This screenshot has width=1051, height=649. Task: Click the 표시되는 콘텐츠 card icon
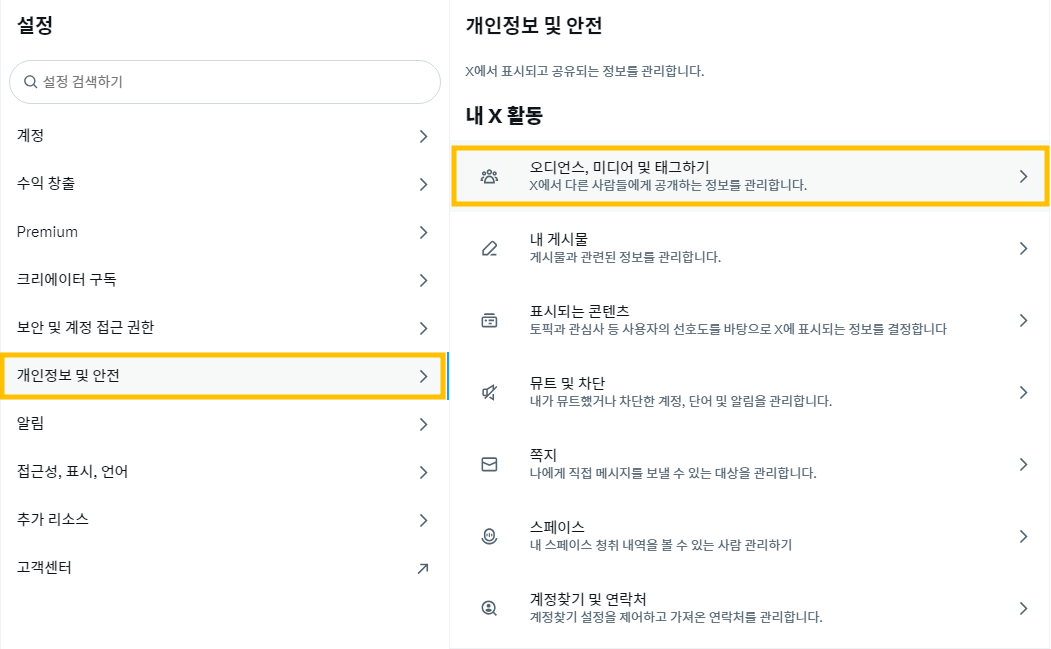489,321
